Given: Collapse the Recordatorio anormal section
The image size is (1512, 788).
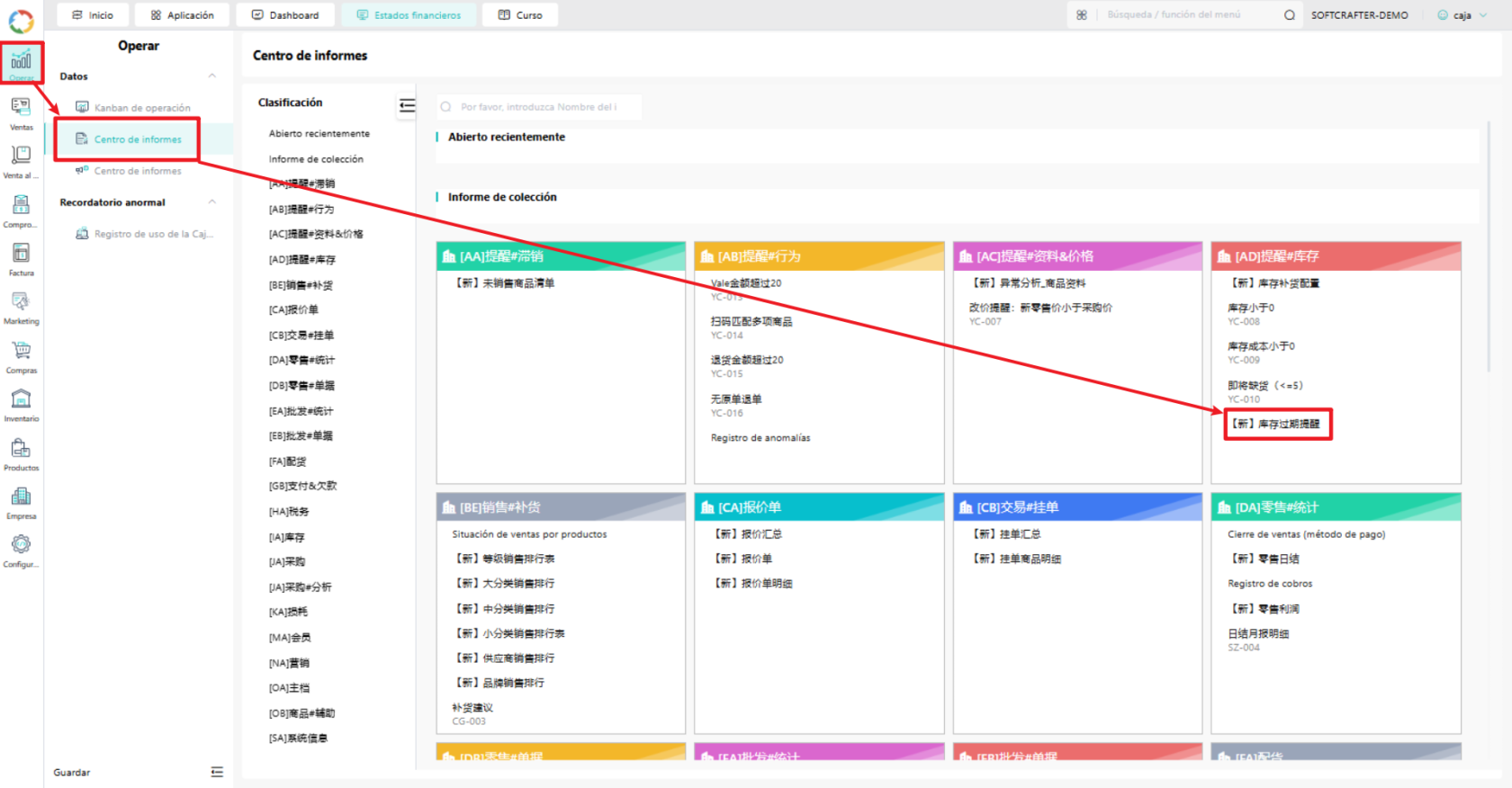Looking at the screenshot, I should point(212,202).
